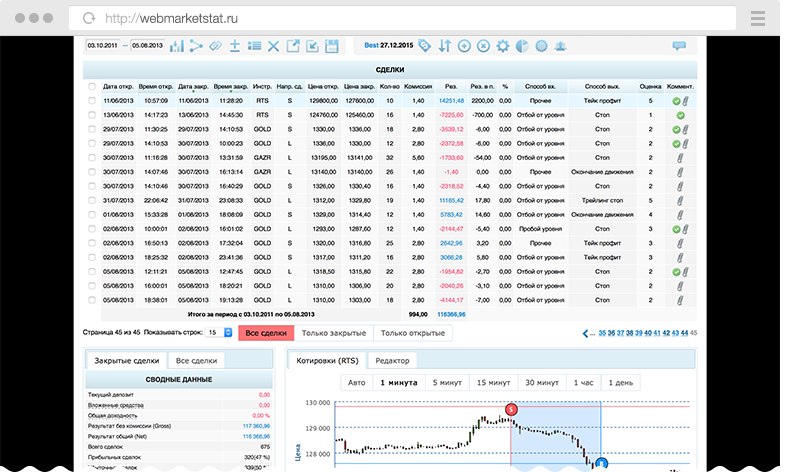
Task: Click the list view icon in toolbar
Action: click(254, 46)
